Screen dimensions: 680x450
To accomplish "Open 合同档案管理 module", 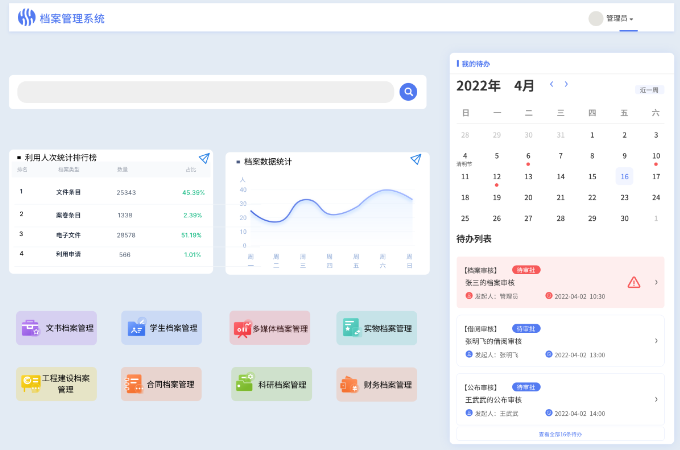I will 161,384.
